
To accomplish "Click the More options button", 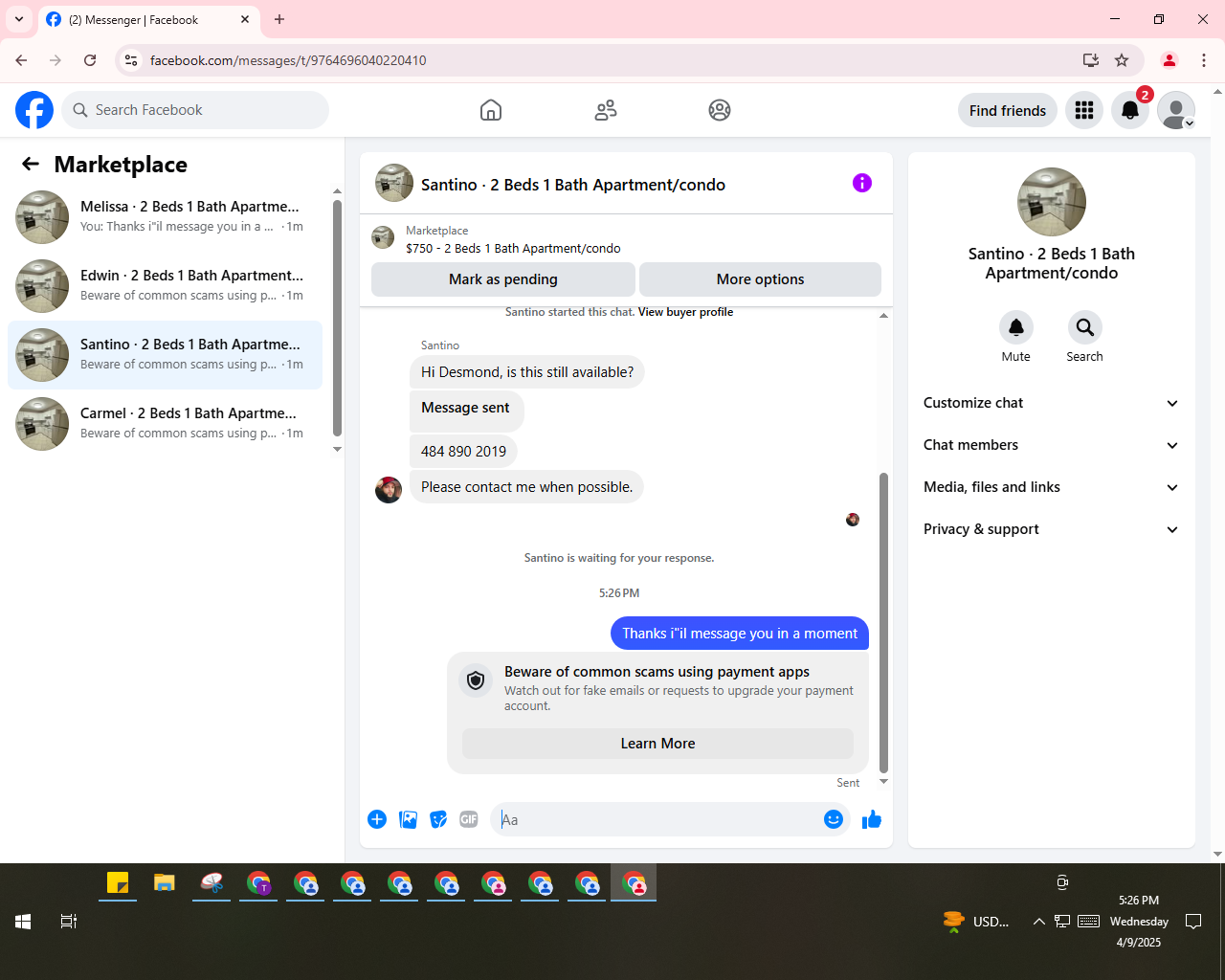I will 760,279.
